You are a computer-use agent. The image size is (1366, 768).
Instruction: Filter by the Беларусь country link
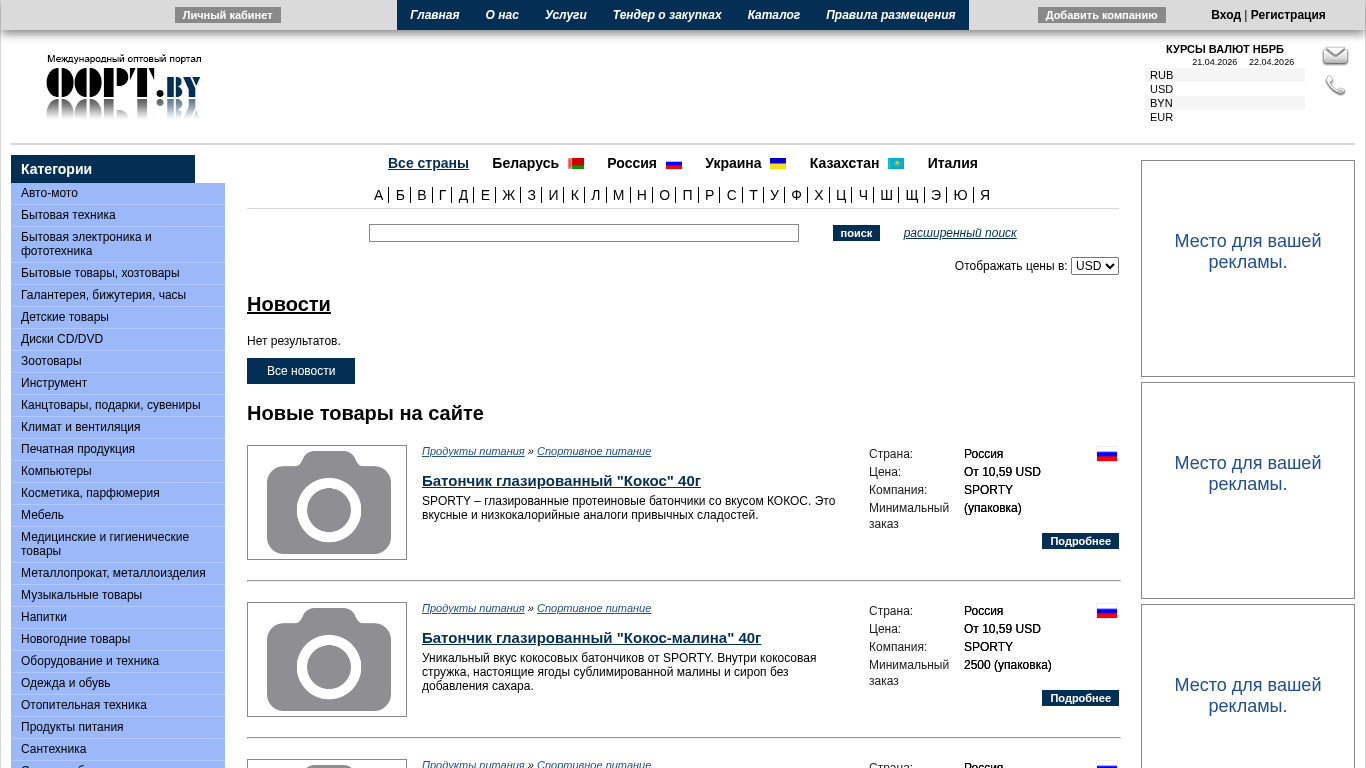coord(525,163)
